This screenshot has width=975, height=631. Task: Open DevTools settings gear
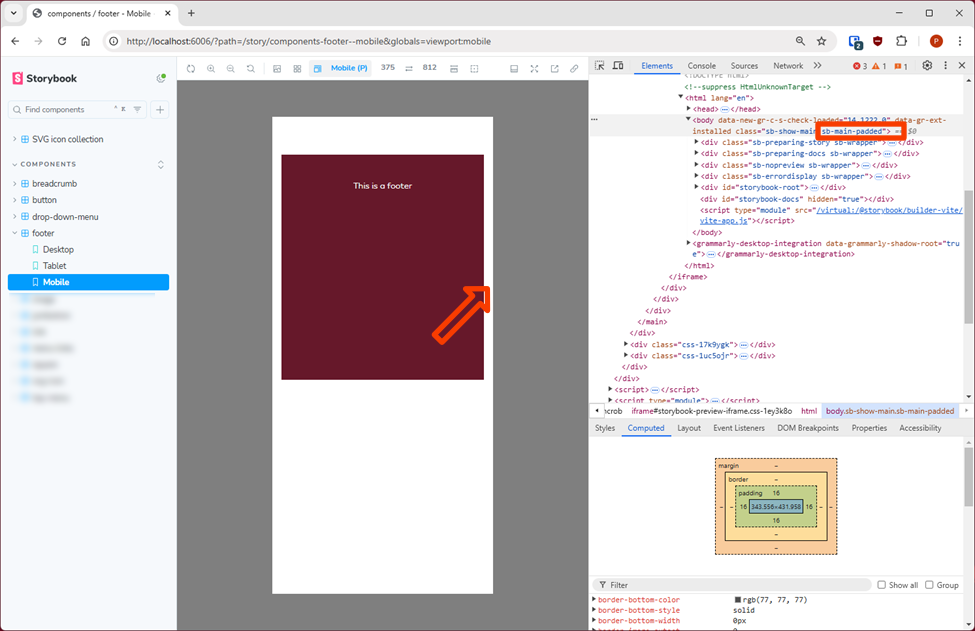(927, 65)
